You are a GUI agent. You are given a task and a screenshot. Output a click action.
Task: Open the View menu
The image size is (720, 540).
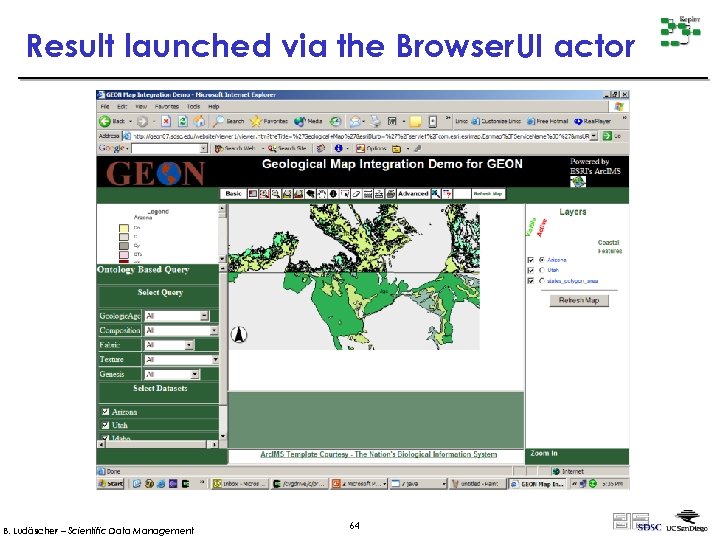tap(141, 107)
